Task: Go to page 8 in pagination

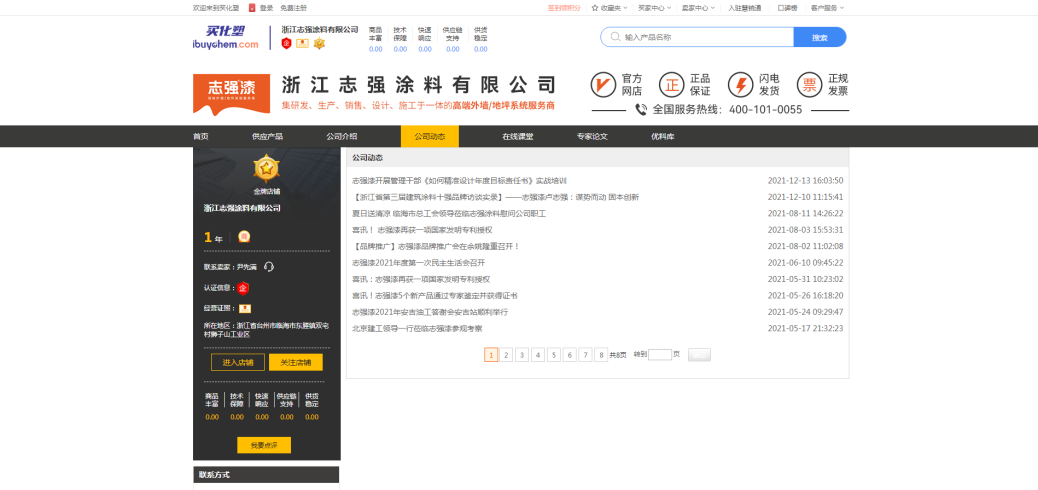Action: point(601,355)
